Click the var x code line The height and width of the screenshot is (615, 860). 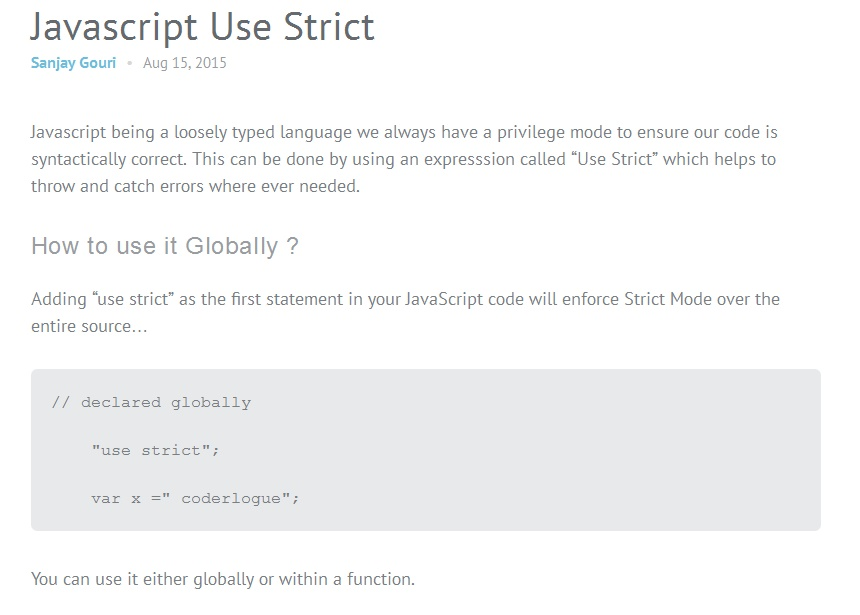coord(195,498)
